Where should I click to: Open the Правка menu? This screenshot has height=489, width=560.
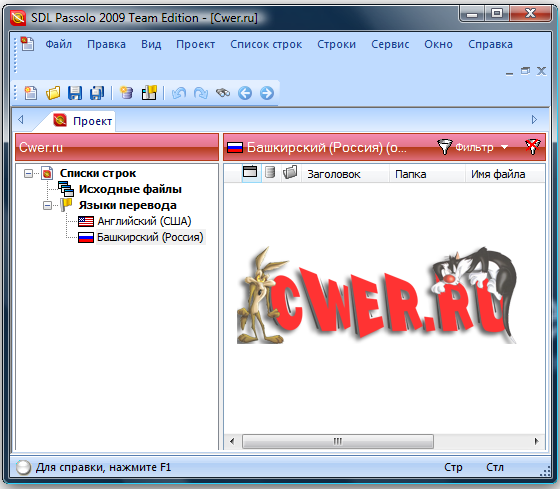point(106,44)
